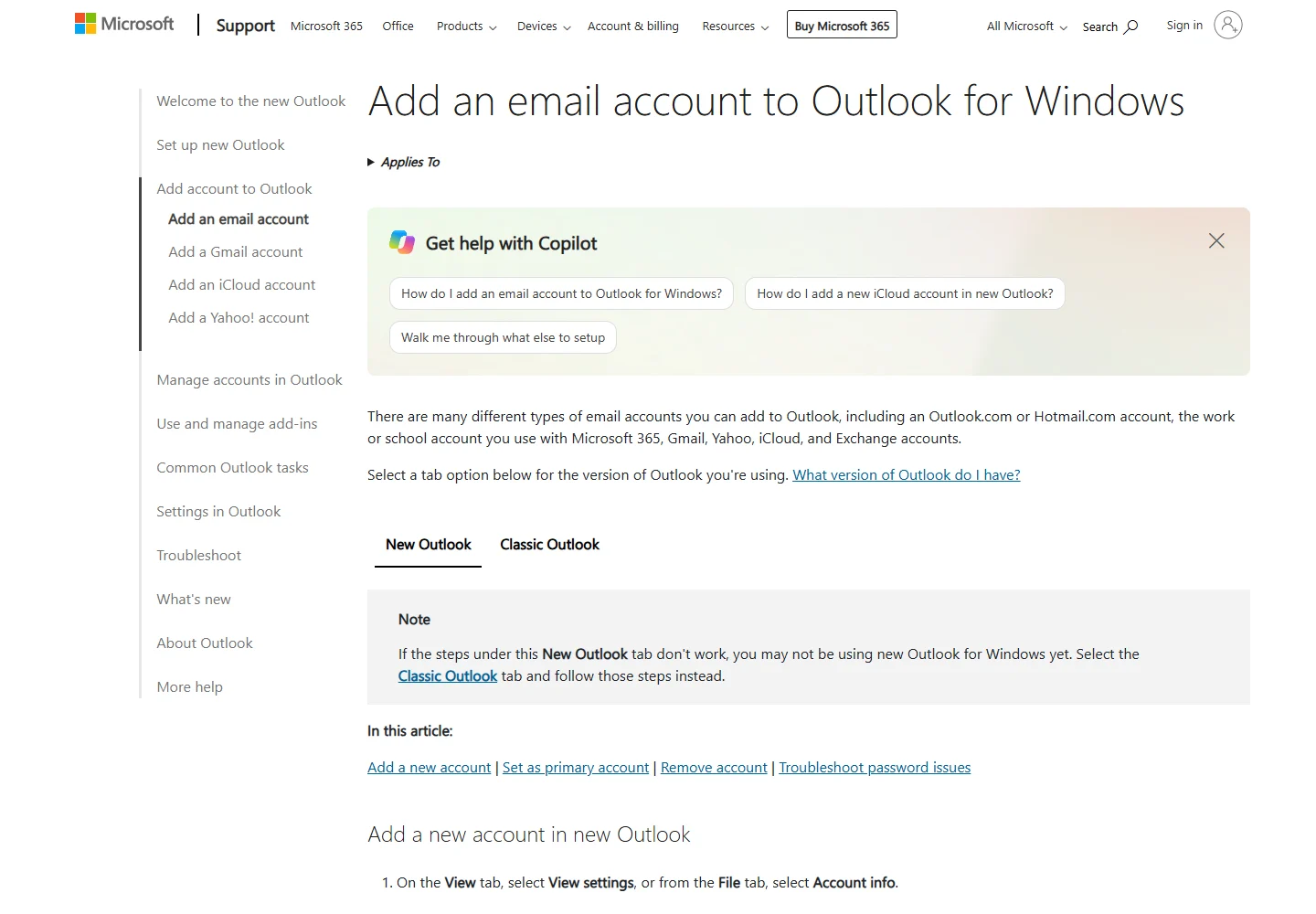Collapse Add account to Outlook sidebar section
The image size is (1316, 914).
[234, 189]
